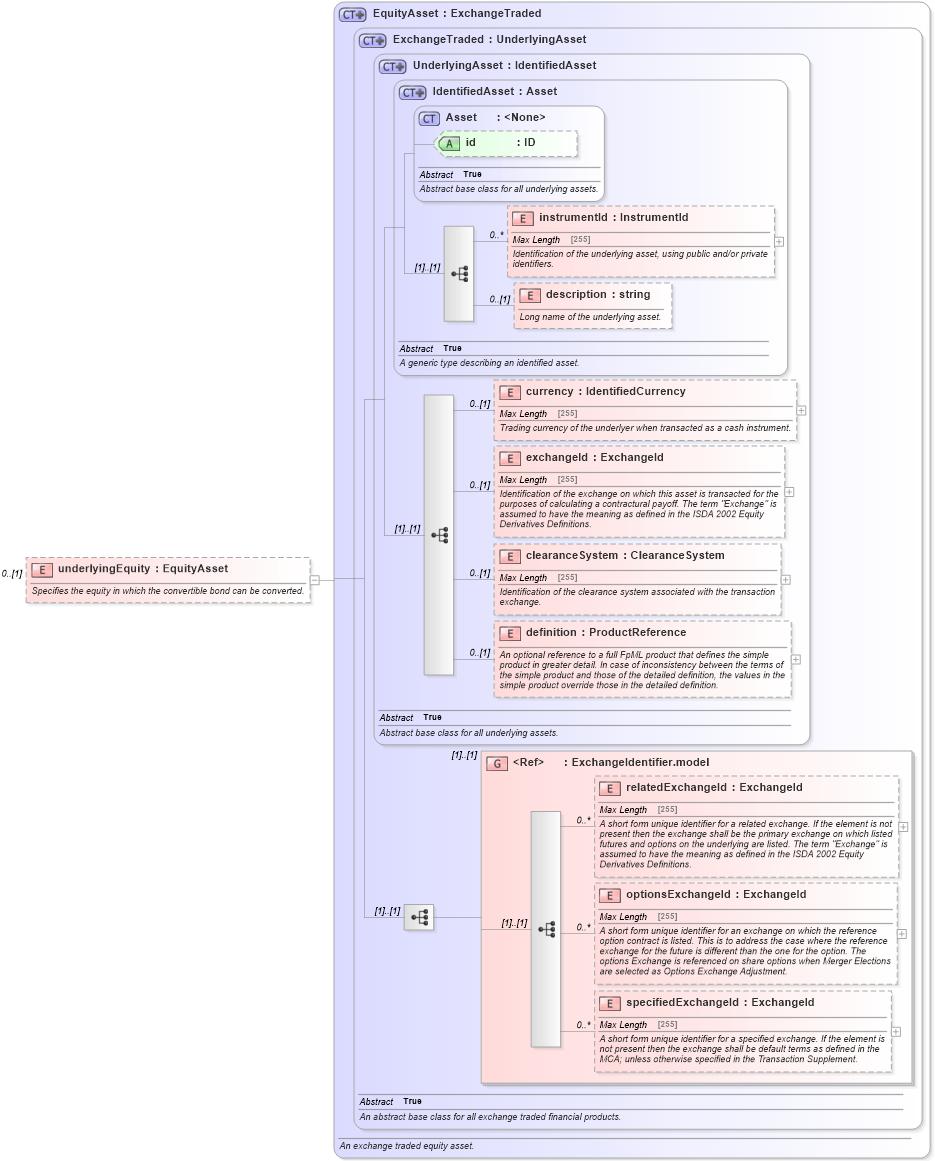
Task: Click the sequence compositor inside the Ref group
Action: tap(546, 930)
